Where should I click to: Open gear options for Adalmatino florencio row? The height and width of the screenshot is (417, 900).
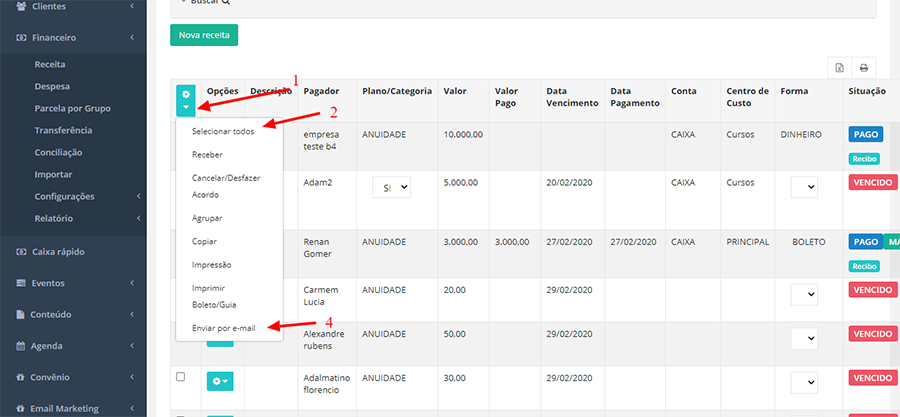coord(219,381)
